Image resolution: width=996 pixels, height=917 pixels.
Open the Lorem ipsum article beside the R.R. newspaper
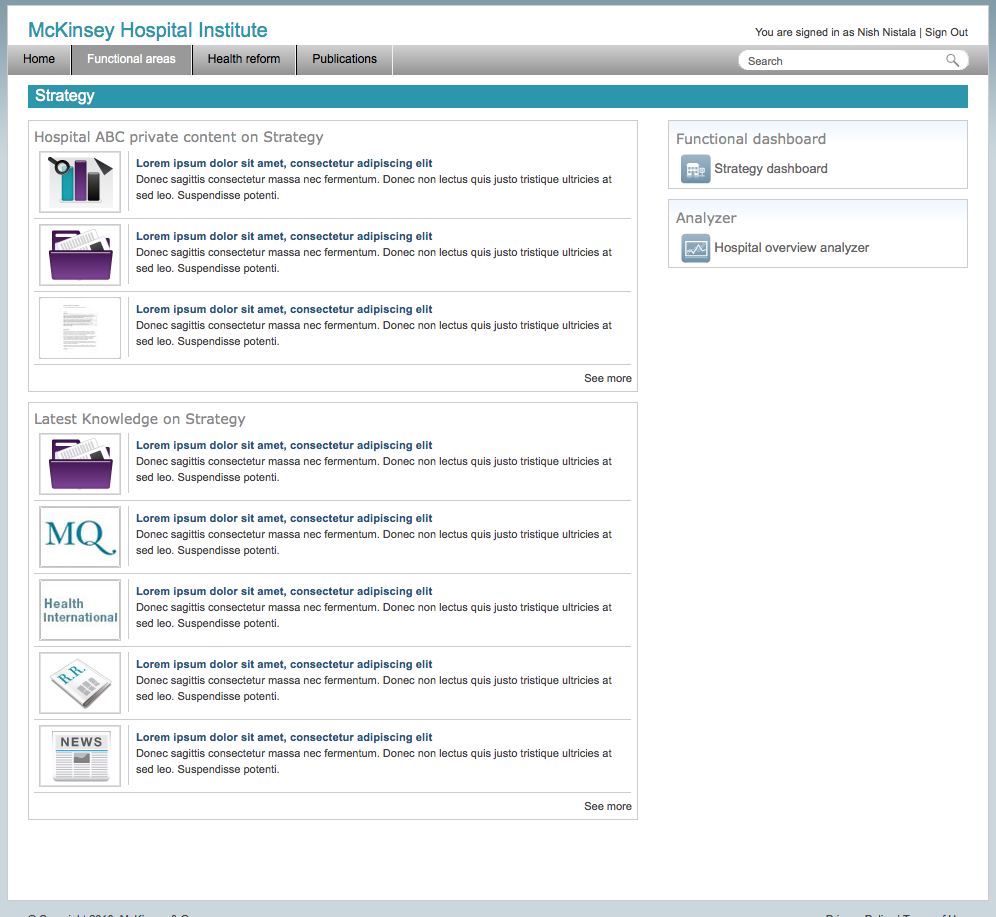pyautogui.click(x=284, y=664)
